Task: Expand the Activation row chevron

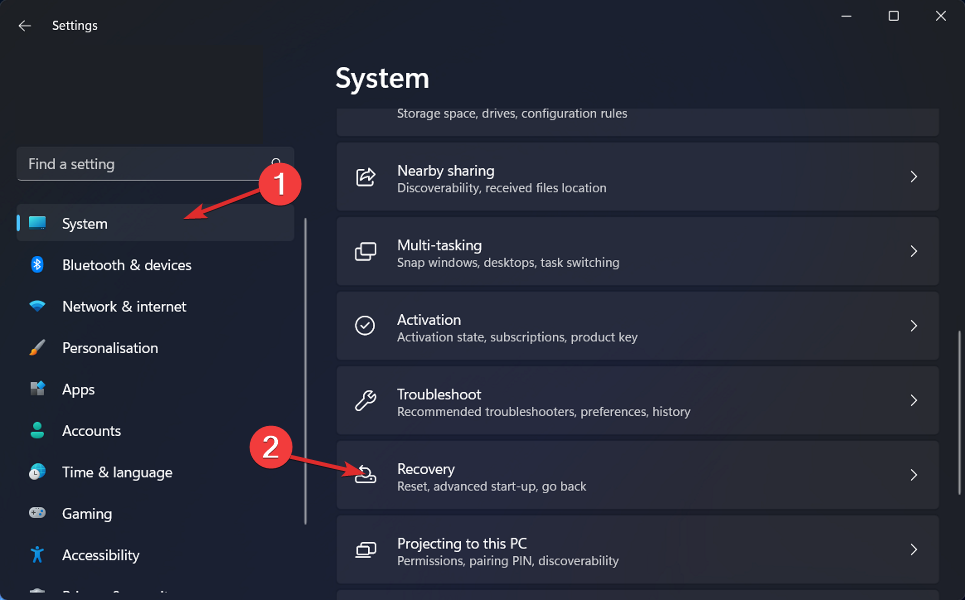Action: [x=913, y=326]
